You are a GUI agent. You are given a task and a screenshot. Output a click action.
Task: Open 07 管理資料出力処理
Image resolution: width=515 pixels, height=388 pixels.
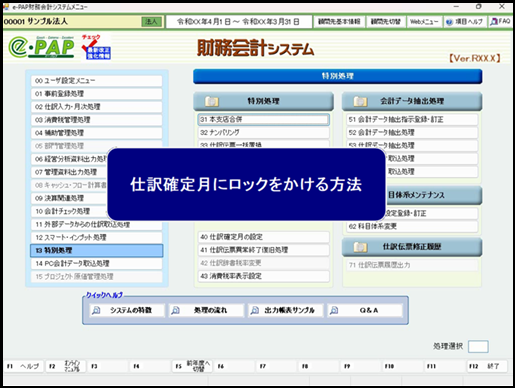69,172
